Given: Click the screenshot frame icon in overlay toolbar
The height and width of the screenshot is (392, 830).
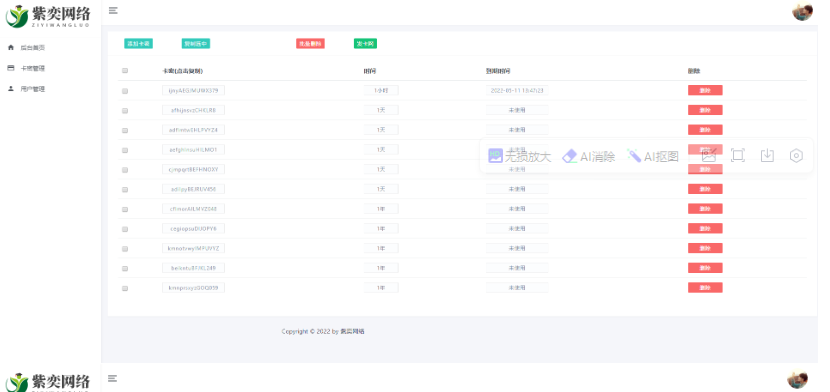Looking at the screenshot, I should tap(738, 156).
